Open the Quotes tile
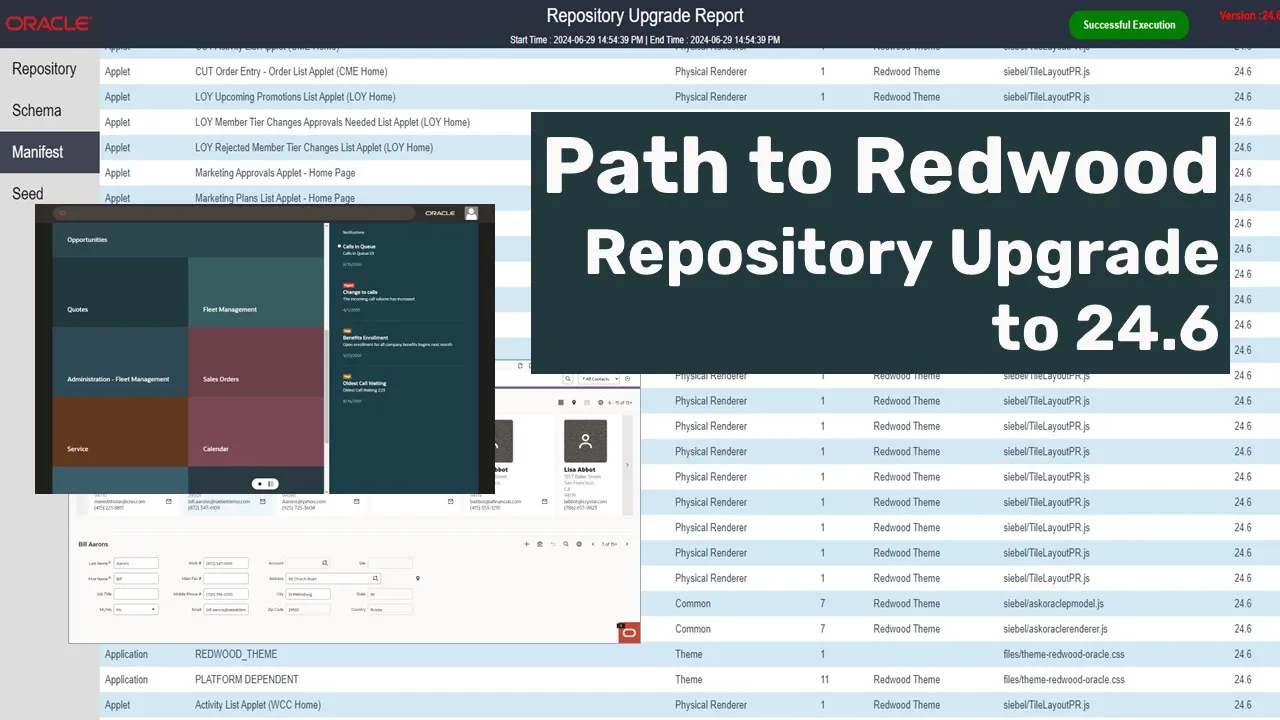Viewport: 1280px width, 720px height. pos(120,292)
